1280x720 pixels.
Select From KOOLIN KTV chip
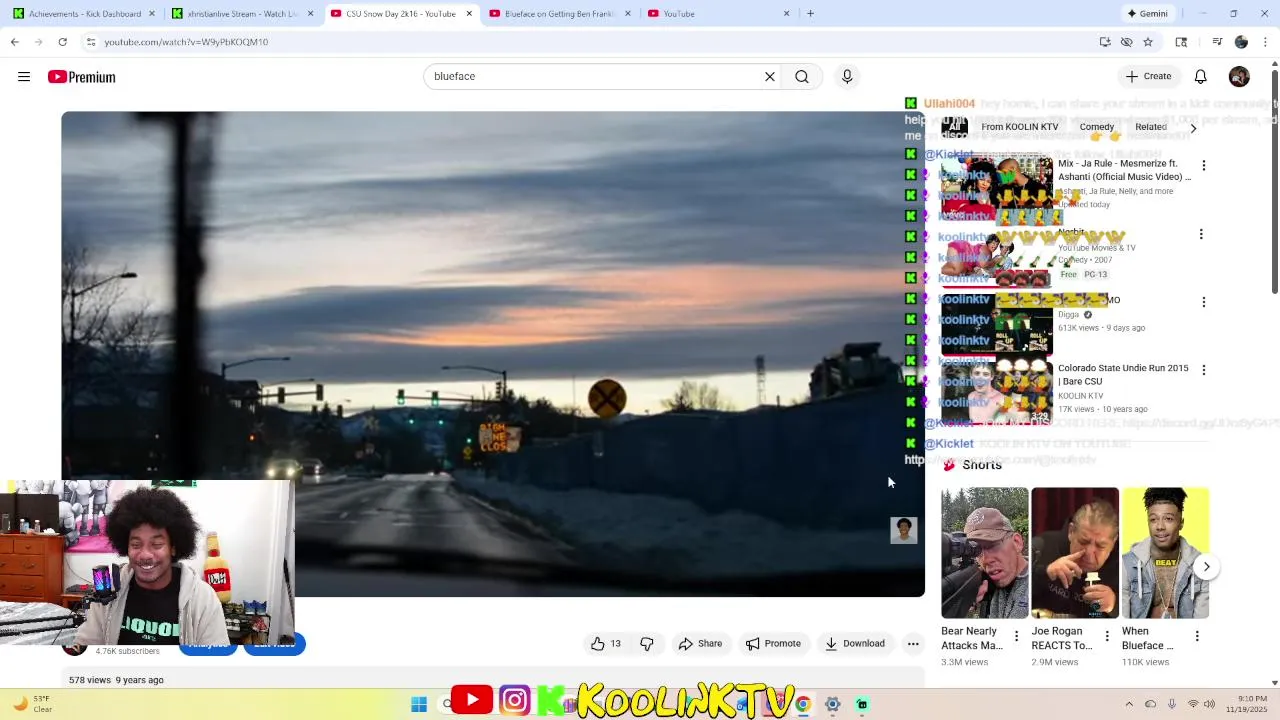(1019, 127)
